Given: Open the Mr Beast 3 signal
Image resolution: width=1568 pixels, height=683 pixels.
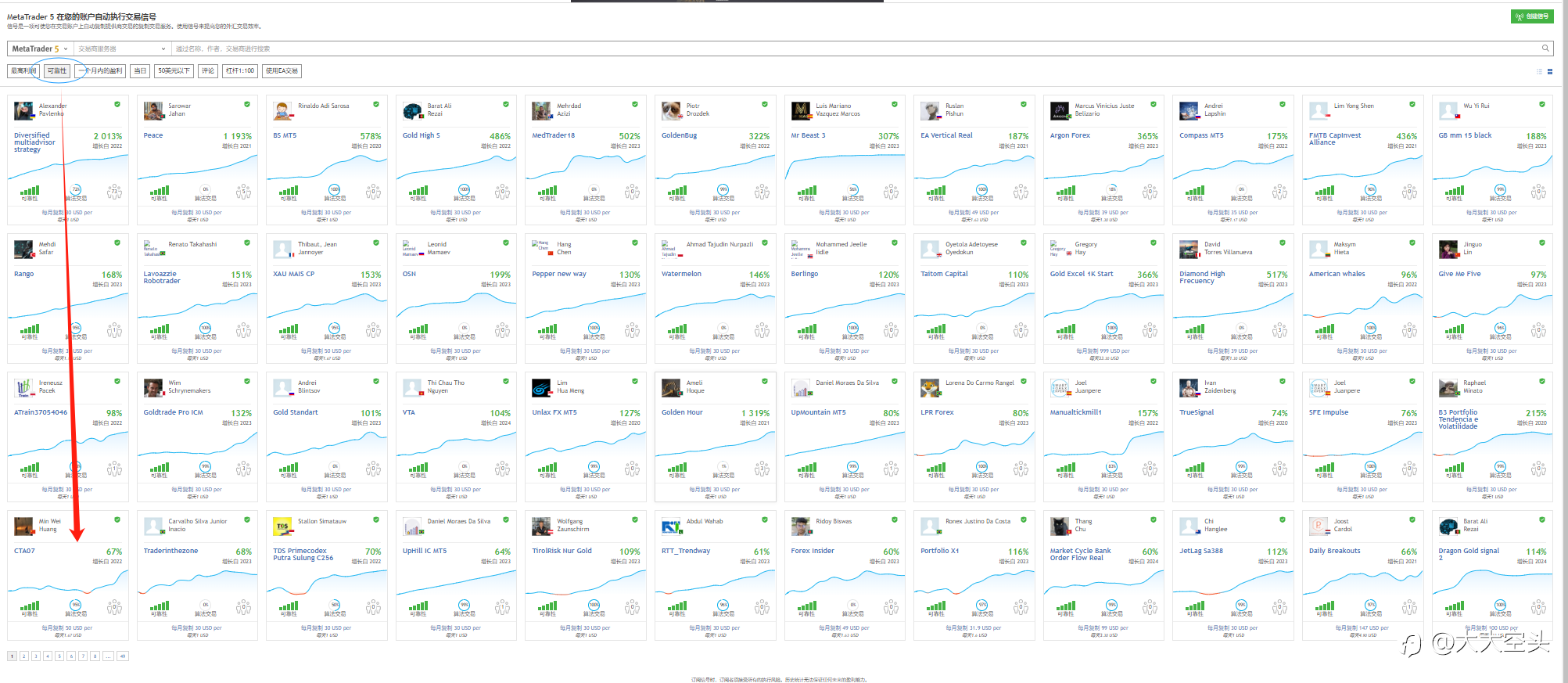Looking at the screenshot, I should (808, 135).
